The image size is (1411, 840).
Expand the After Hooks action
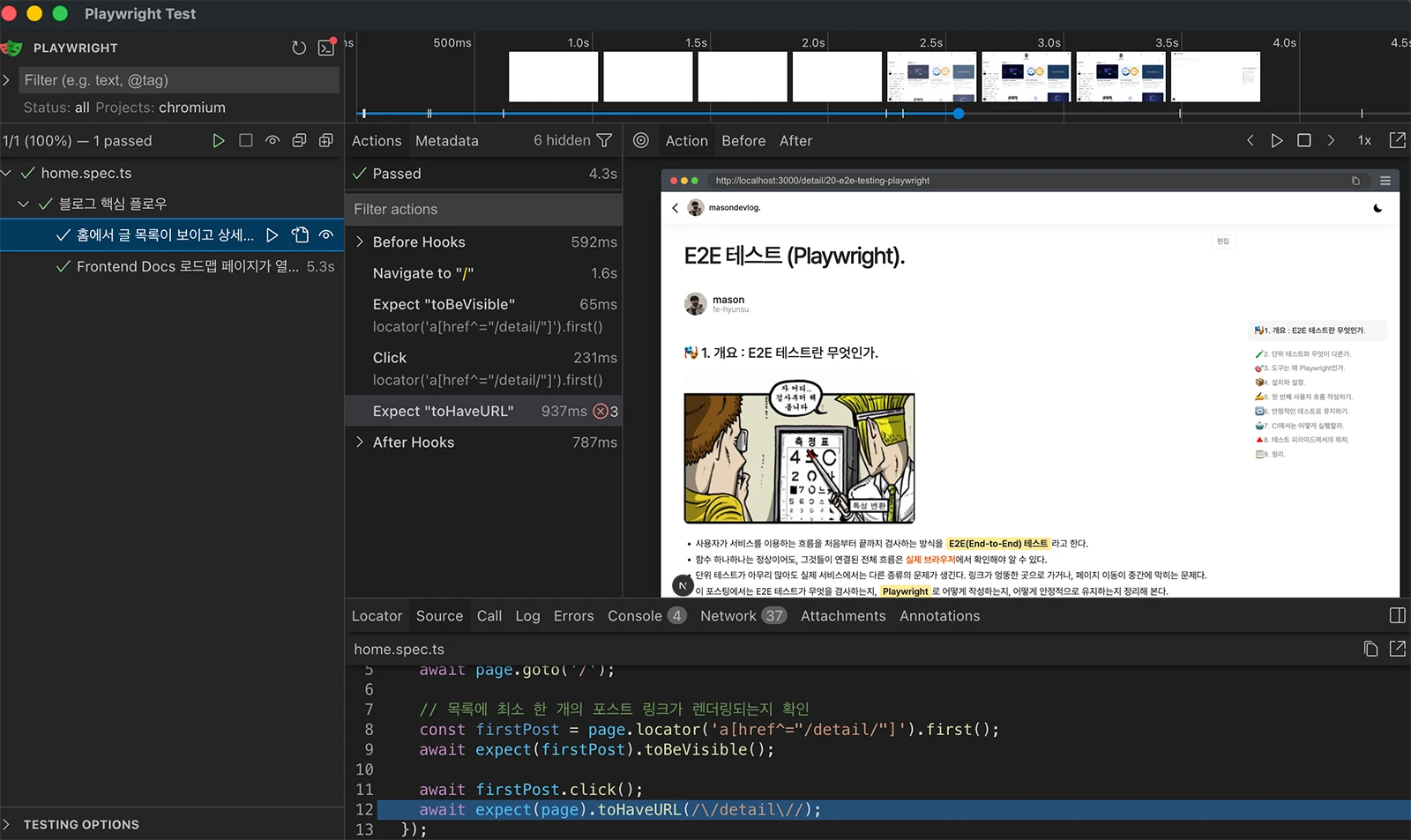tap(360, 442)
